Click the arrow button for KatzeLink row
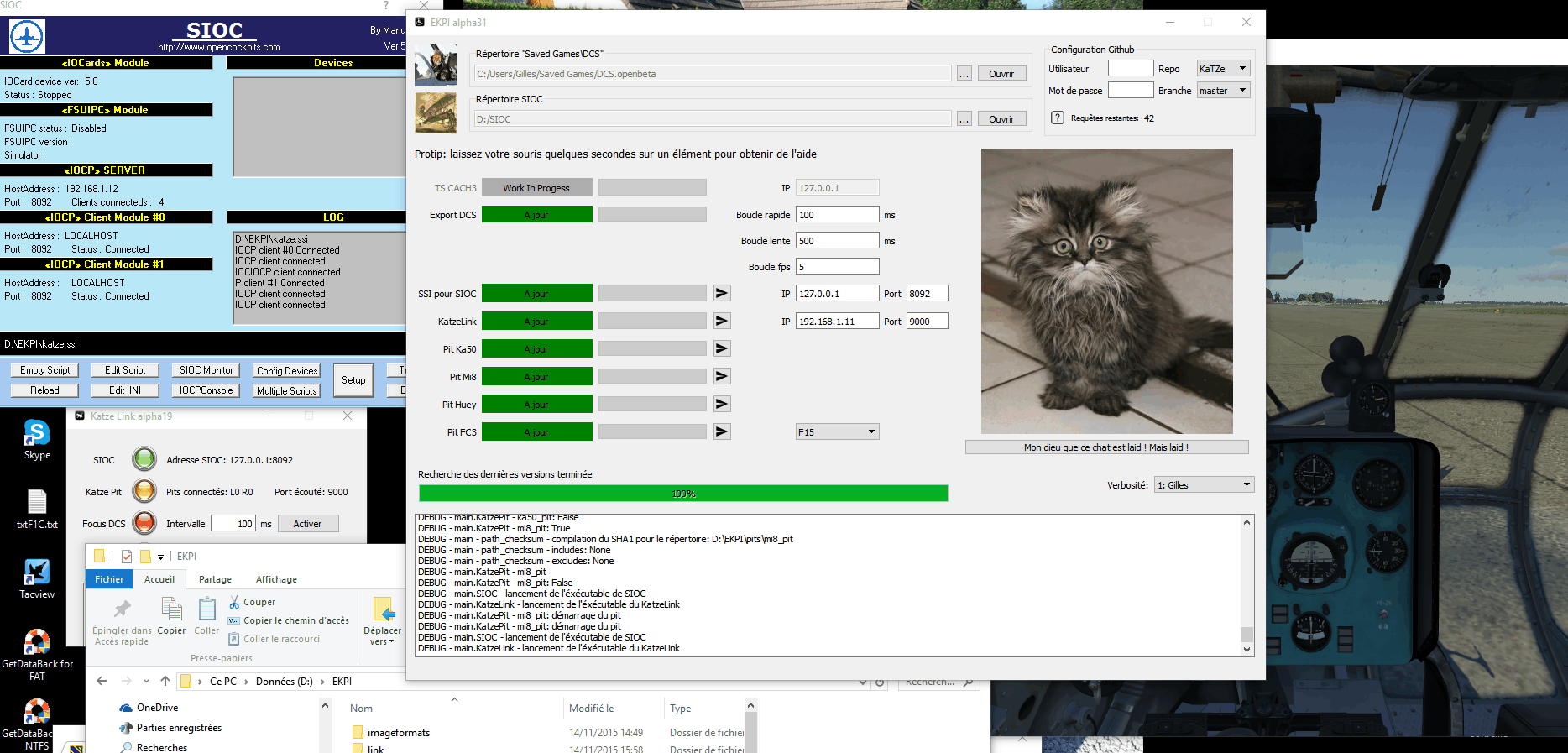The height and width of the screenshot is (753, 1568). coord(721,321)
